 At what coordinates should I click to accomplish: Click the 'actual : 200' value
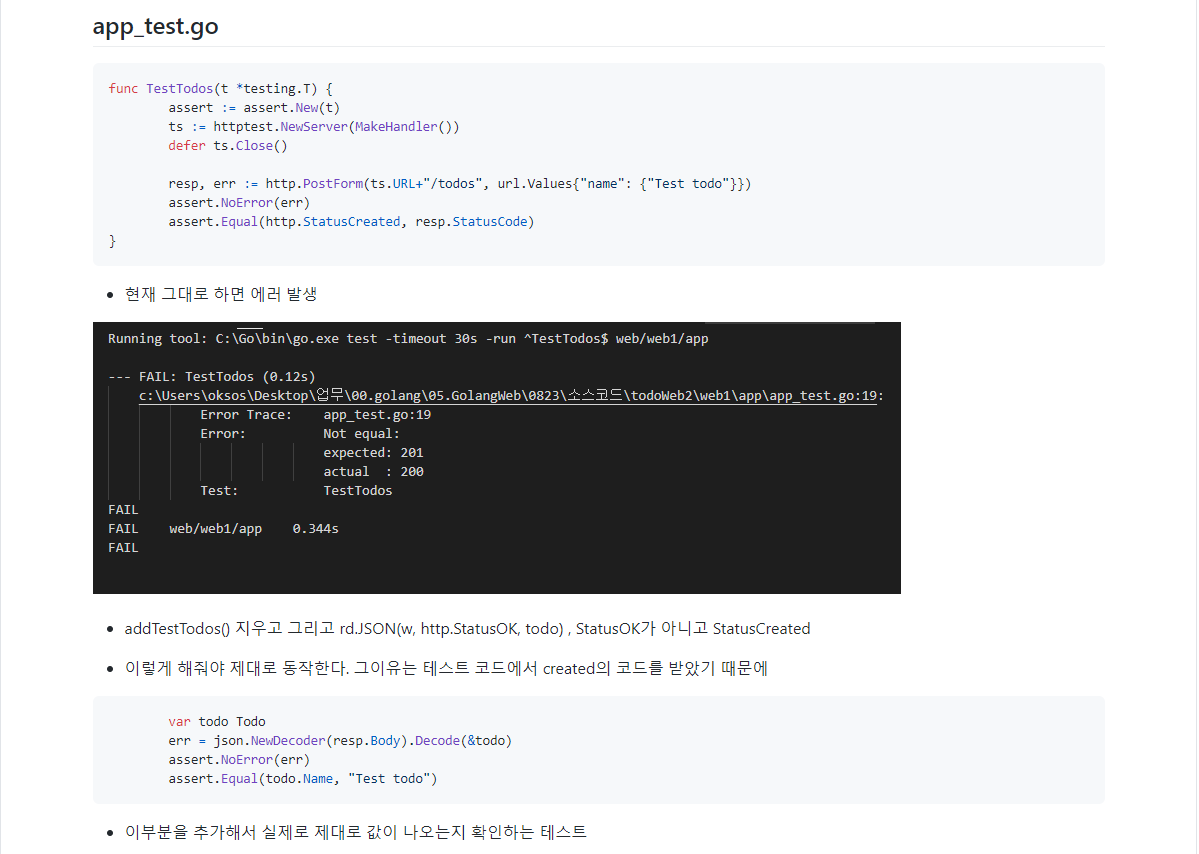[x=373, y=472]
